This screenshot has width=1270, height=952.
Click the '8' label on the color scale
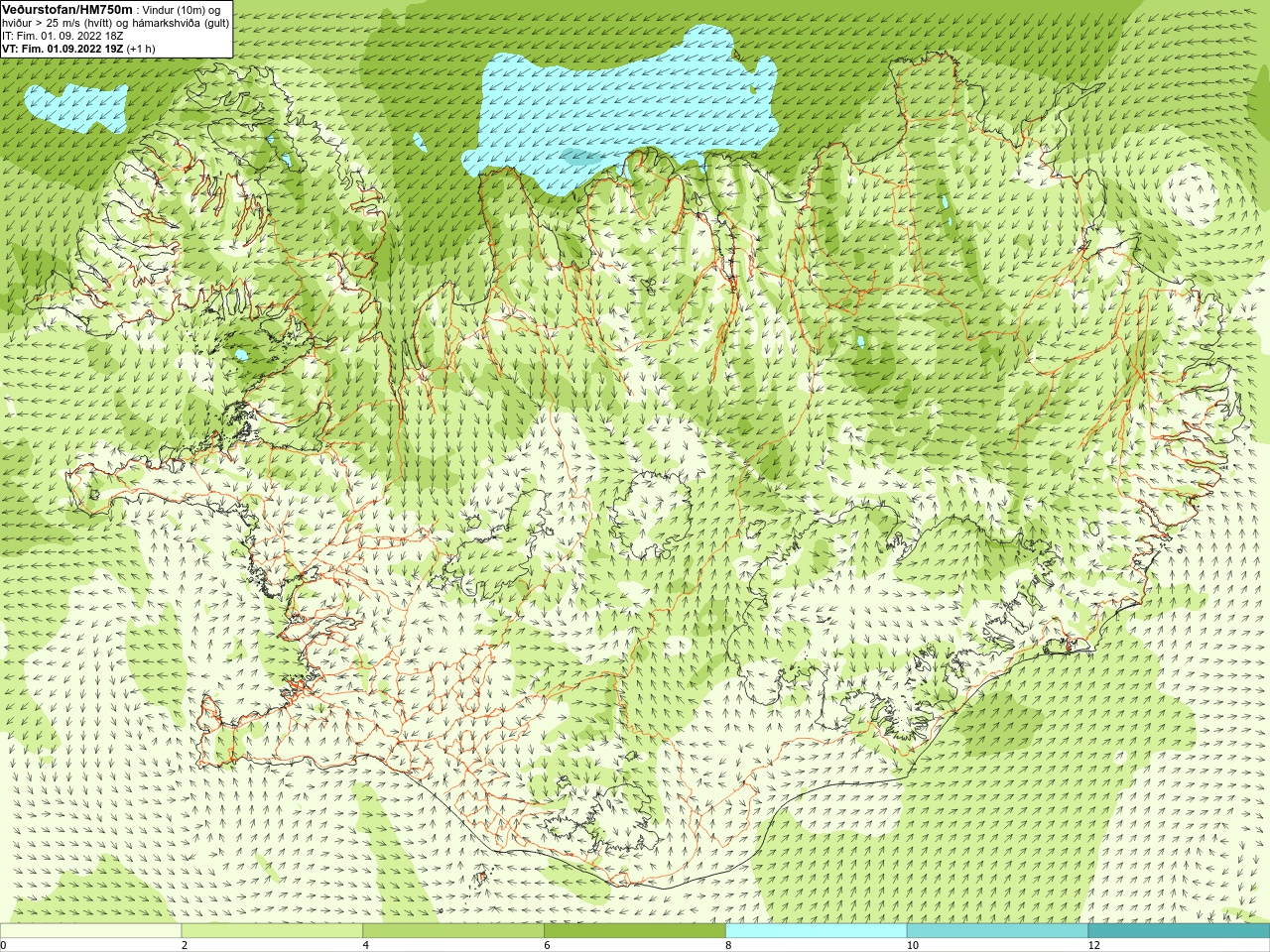(728, 945)
